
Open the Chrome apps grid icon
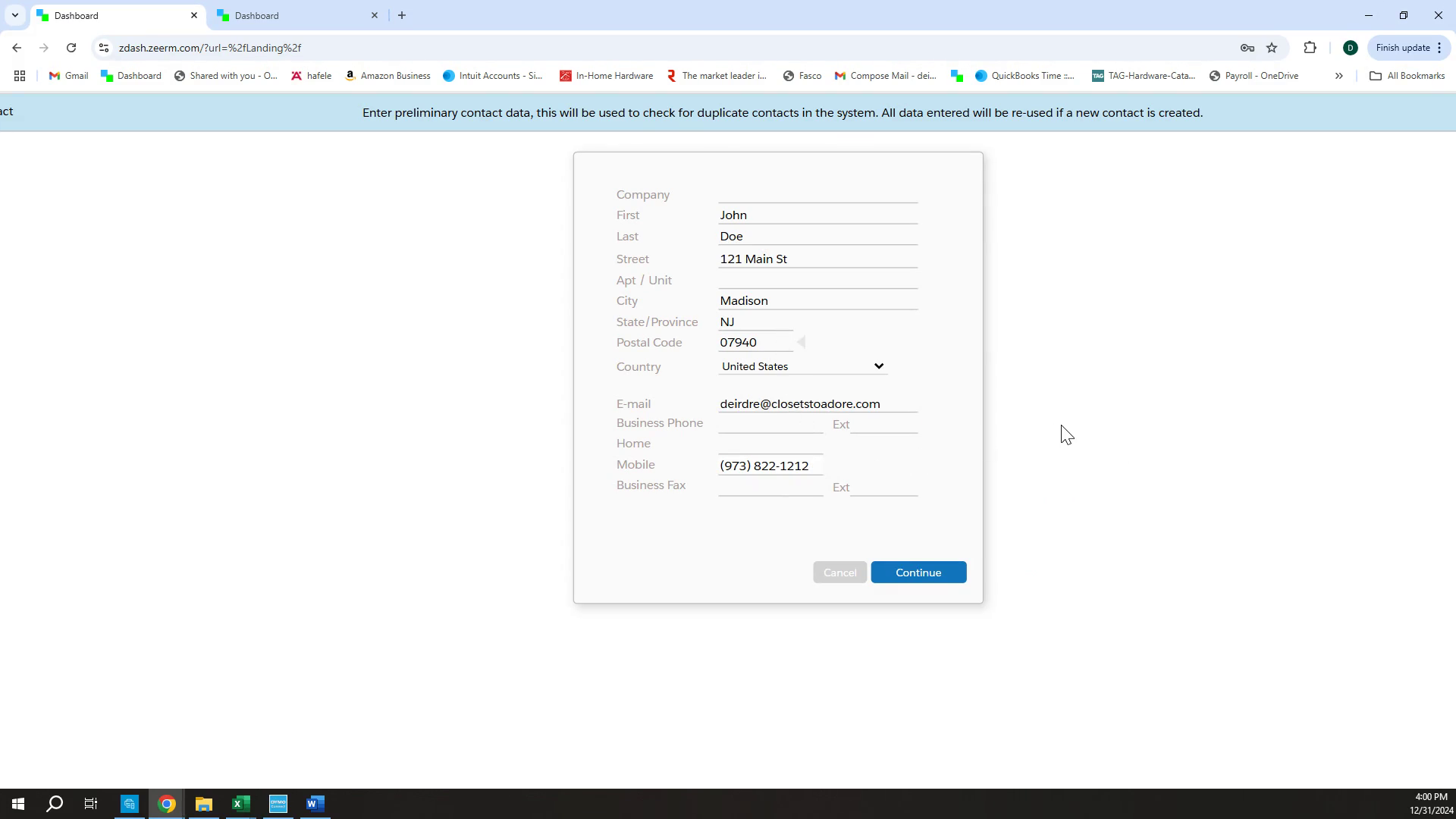20,76
